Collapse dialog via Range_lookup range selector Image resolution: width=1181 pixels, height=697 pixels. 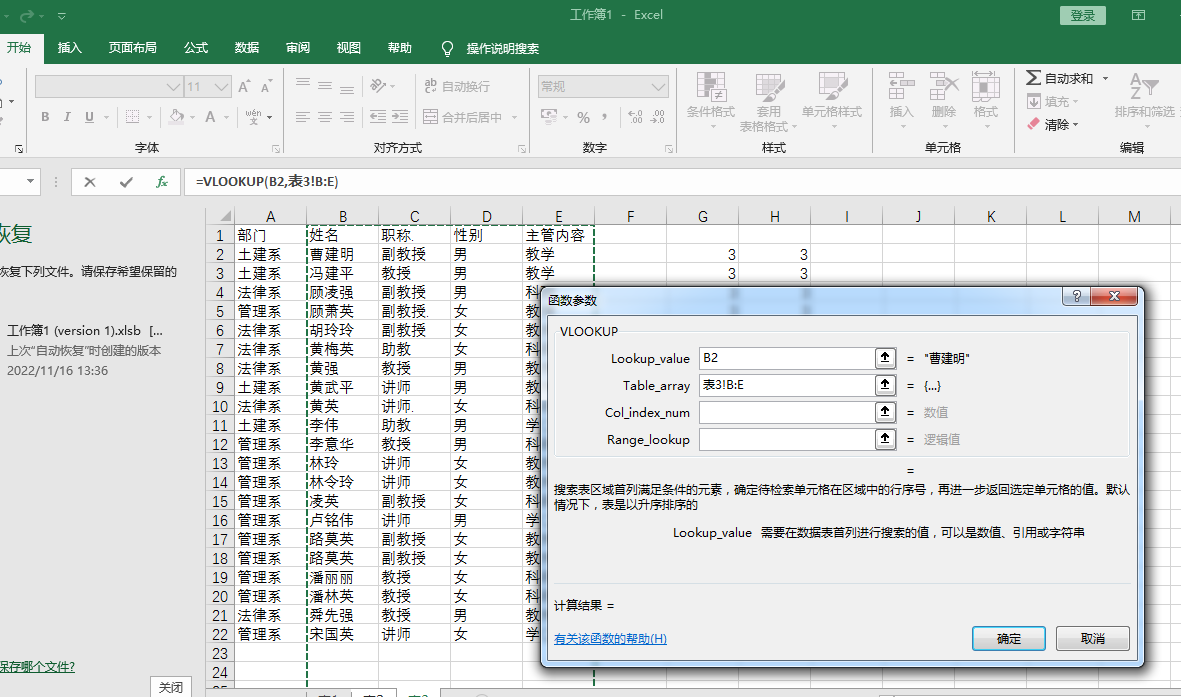(885, 439)
